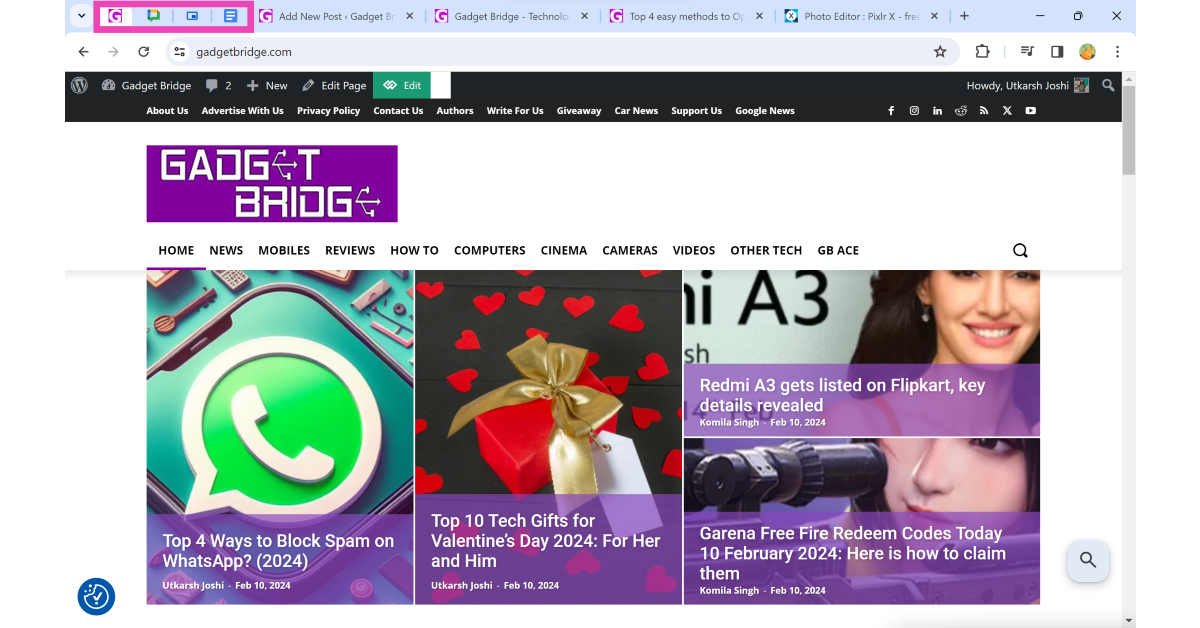Expand the tab search dropdown arrow
The height and width of the screenshot is (628, 1200).
coord(82,16)
